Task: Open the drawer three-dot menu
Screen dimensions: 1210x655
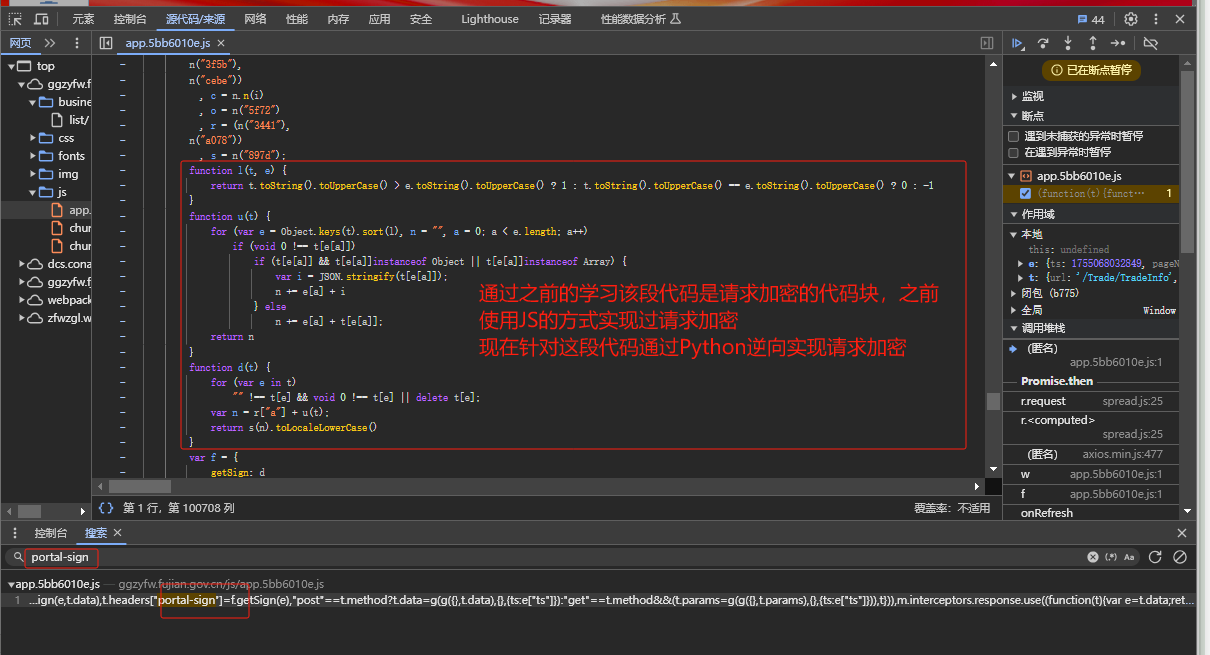Action: tap(15, 533)
